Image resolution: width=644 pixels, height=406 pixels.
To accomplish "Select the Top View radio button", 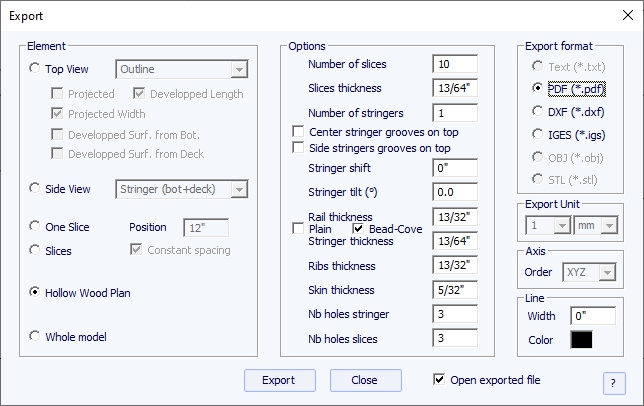I will click(x=34, y=68).
